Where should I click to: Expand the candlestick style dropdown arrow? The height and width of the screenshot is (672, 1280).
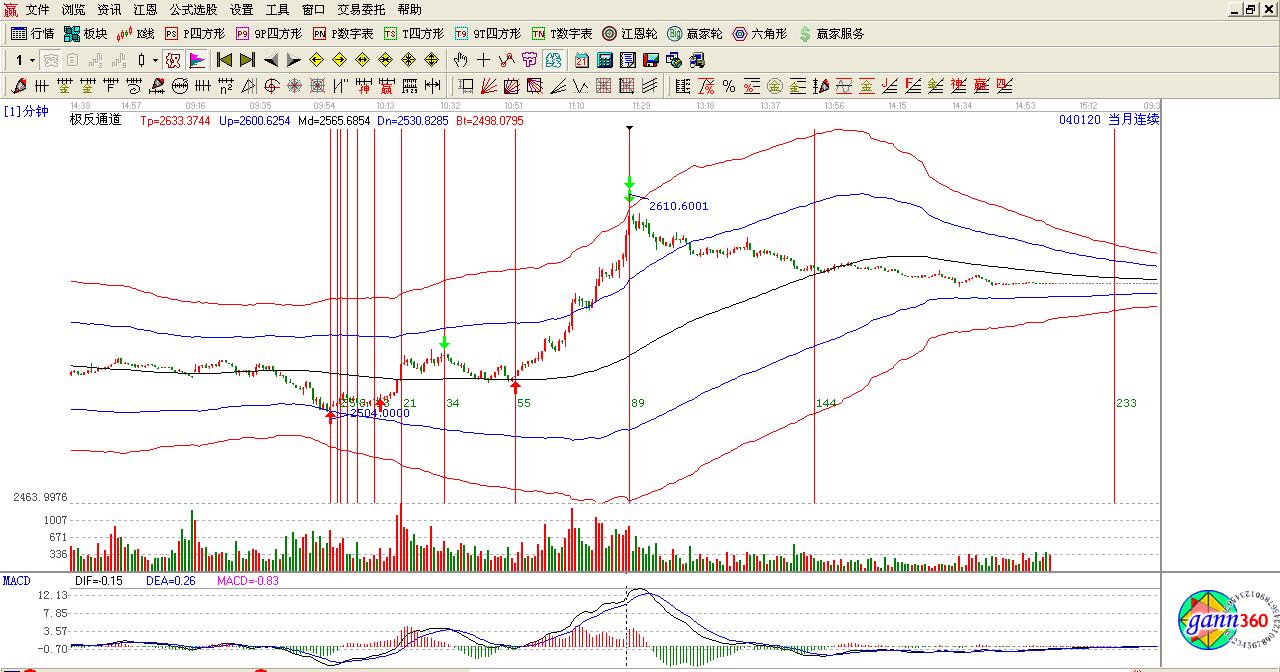point(155,60)
